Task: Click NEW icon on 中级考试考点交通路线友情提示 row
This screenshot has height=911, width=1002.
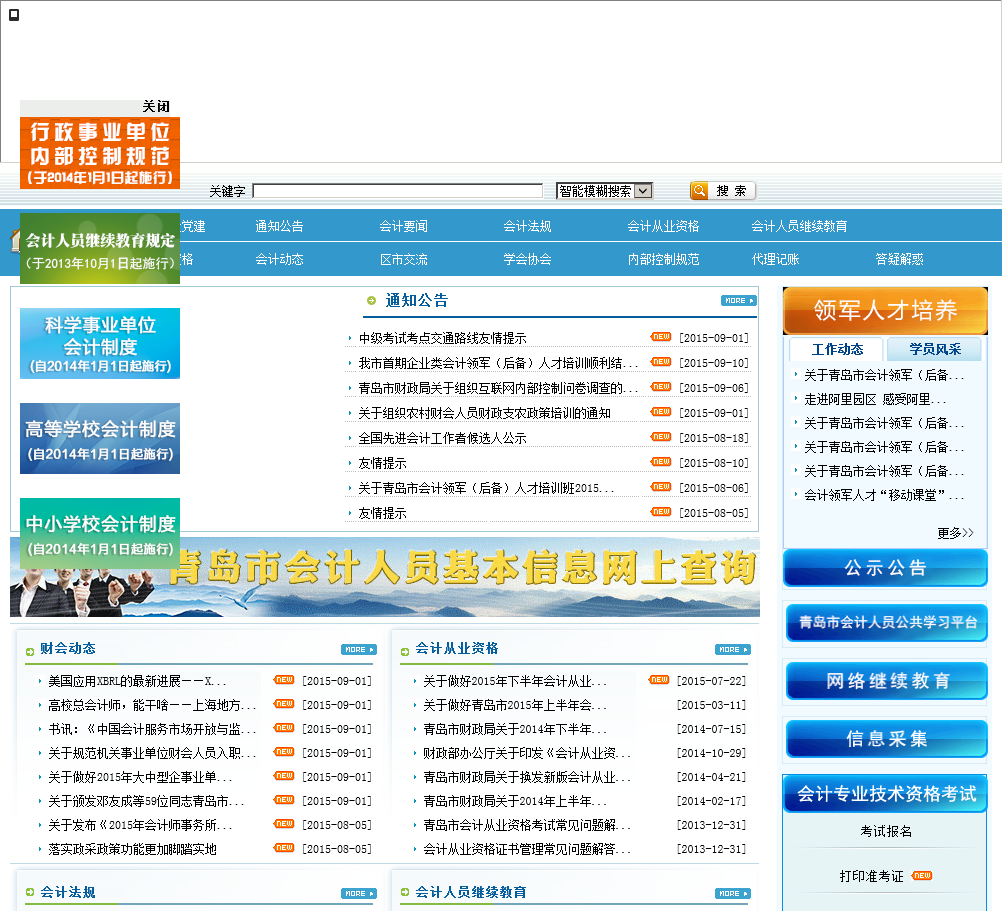Action: click(661, 337)
